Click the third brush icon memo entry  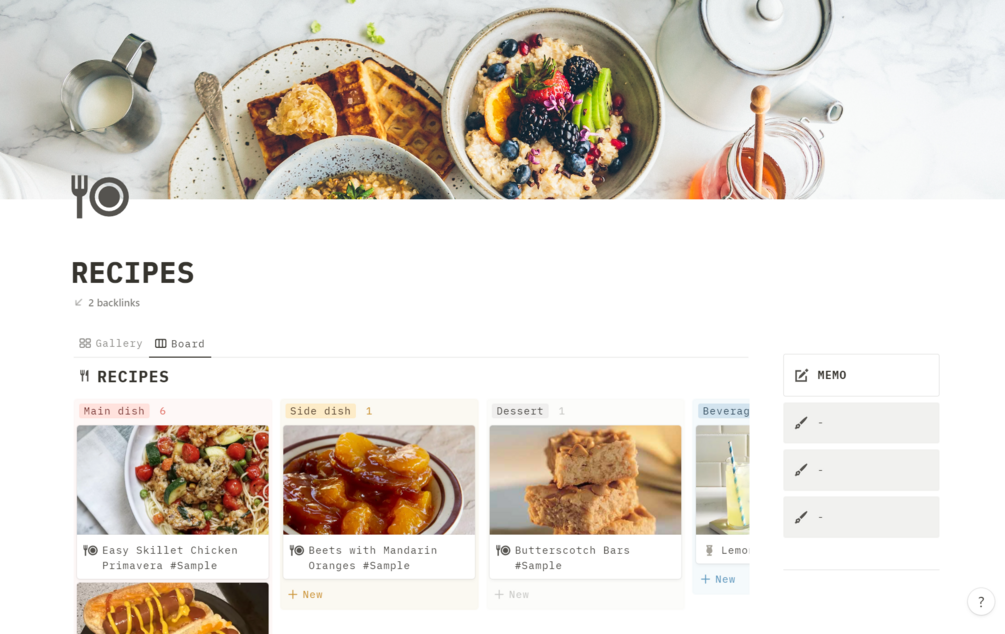(861, 517)
